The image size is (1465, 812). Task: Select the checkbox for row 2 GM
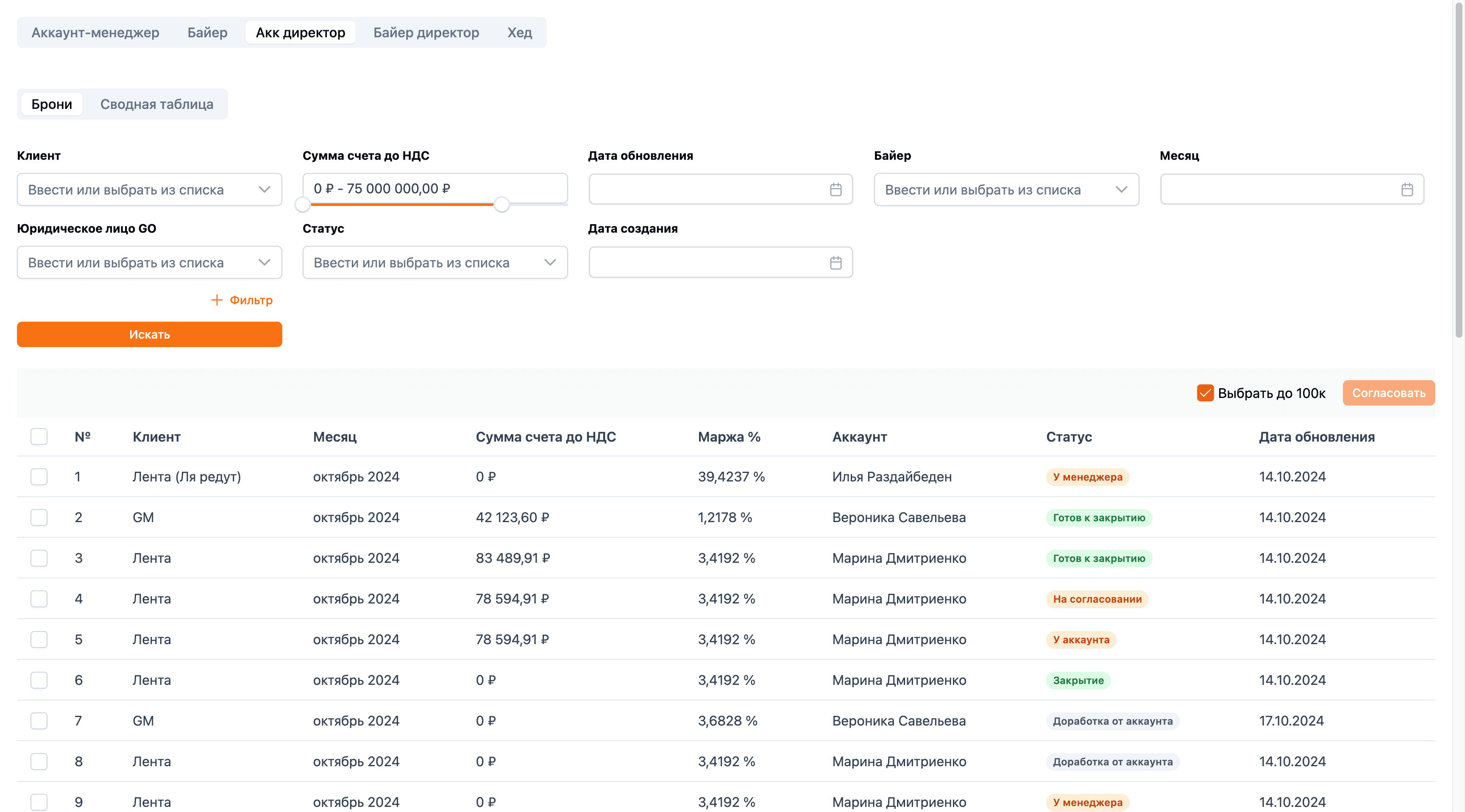[x=39, y=517]
